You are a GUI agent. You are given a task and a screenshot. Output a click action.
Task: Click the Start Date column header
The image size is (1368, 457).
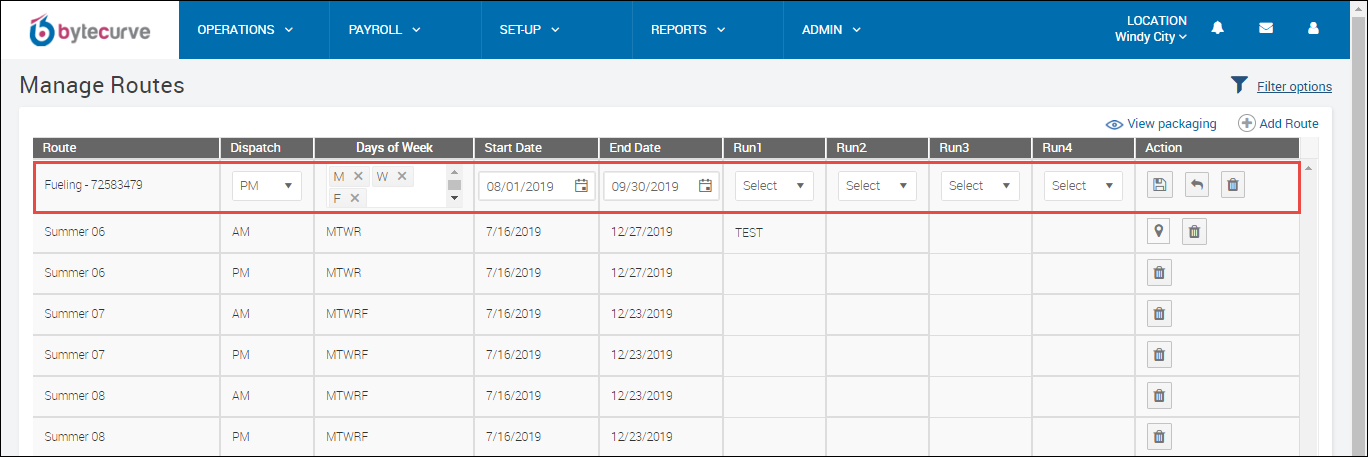pos(536,148)
